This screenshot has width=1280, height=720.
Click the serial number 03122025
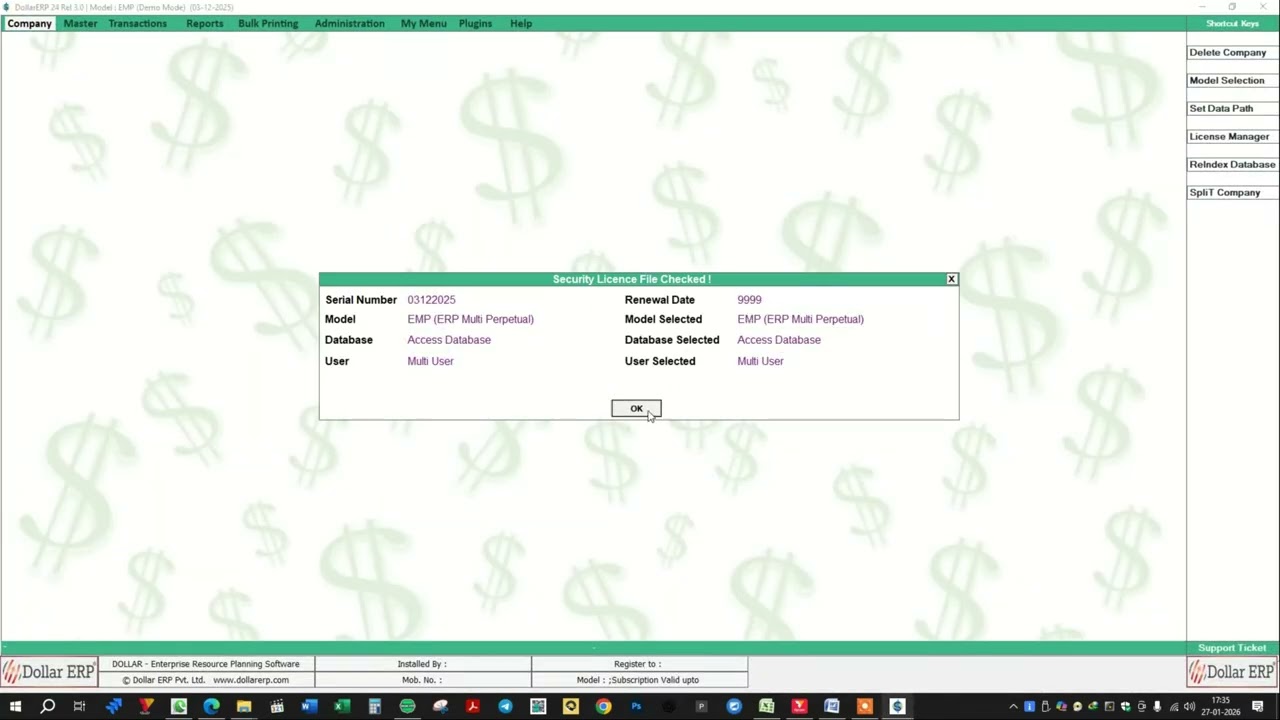(x=431, y=300)
